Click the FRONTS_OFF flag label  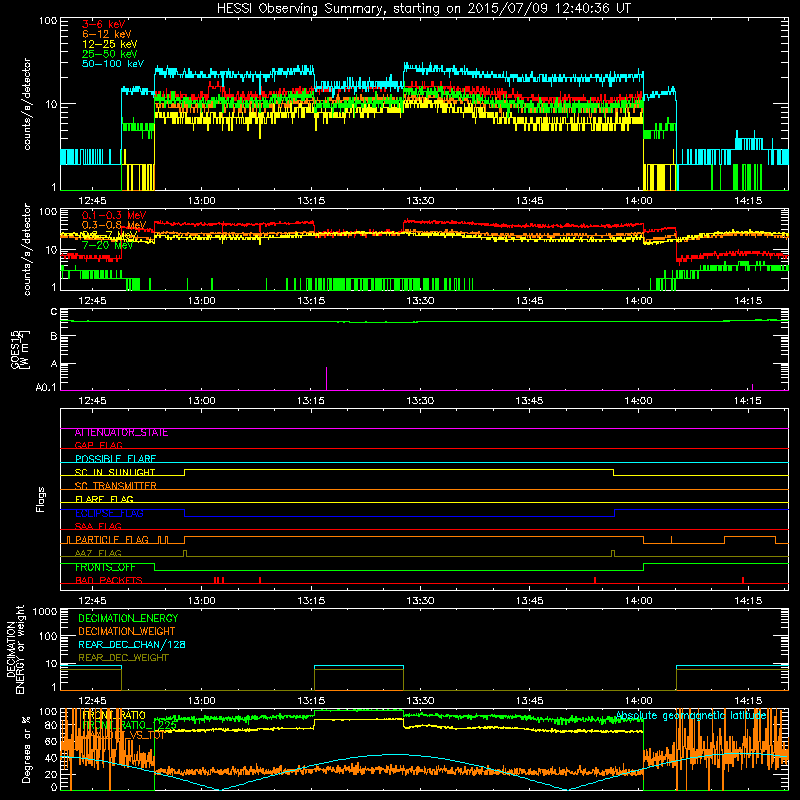click(x=105, y=567)
